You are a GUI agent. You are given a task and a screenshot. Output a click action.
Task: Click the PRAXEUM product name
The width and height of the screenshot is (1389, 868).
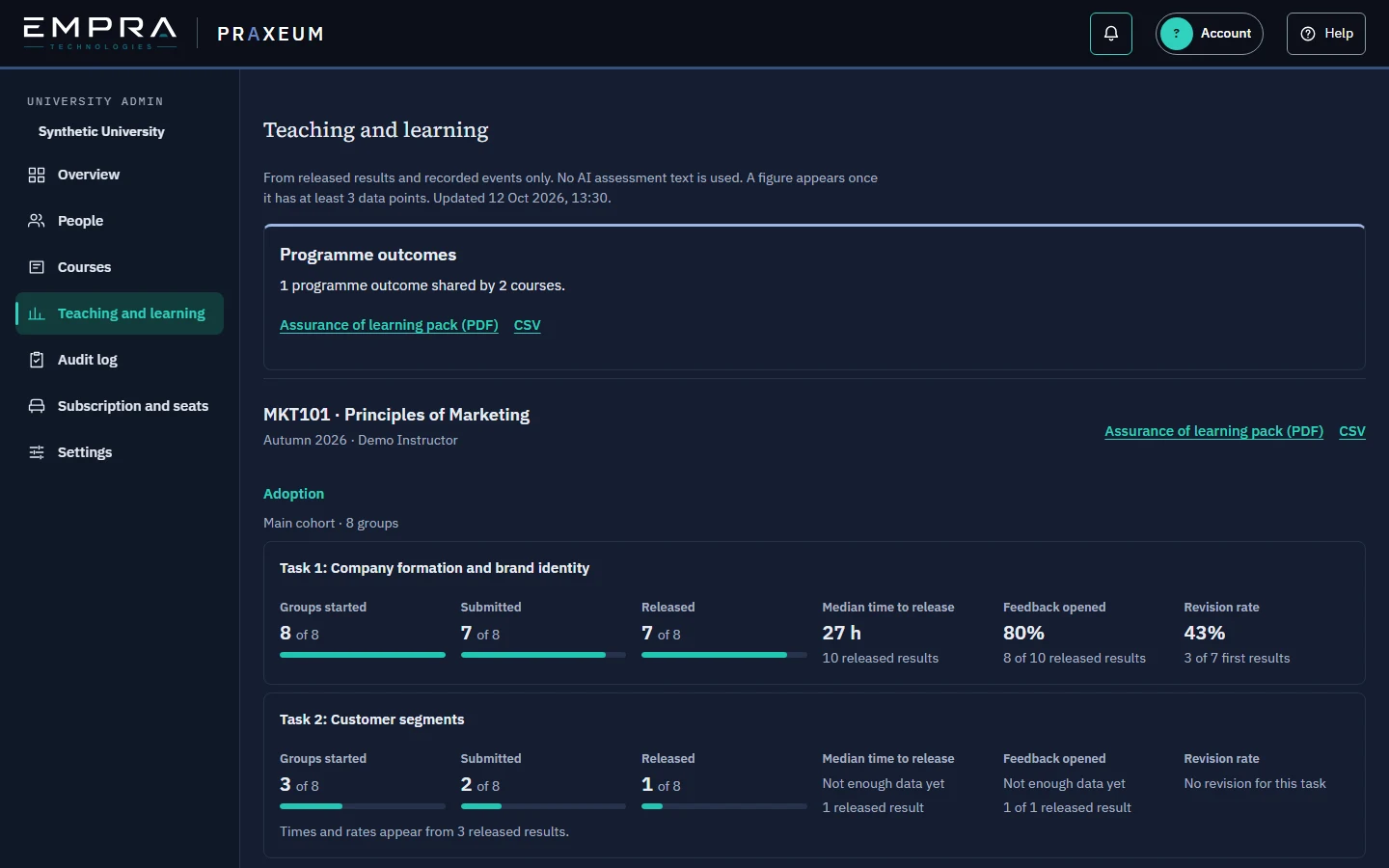click(x=270, y=34)
